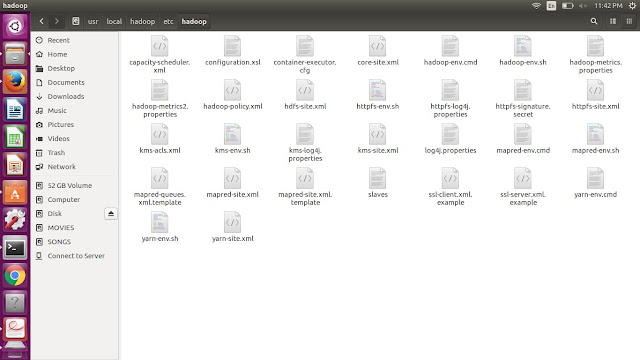The width and height of the screenshot is (640, 360).
Task: Select the httpfs-signature.secret file icon
Action: point(523,90)
